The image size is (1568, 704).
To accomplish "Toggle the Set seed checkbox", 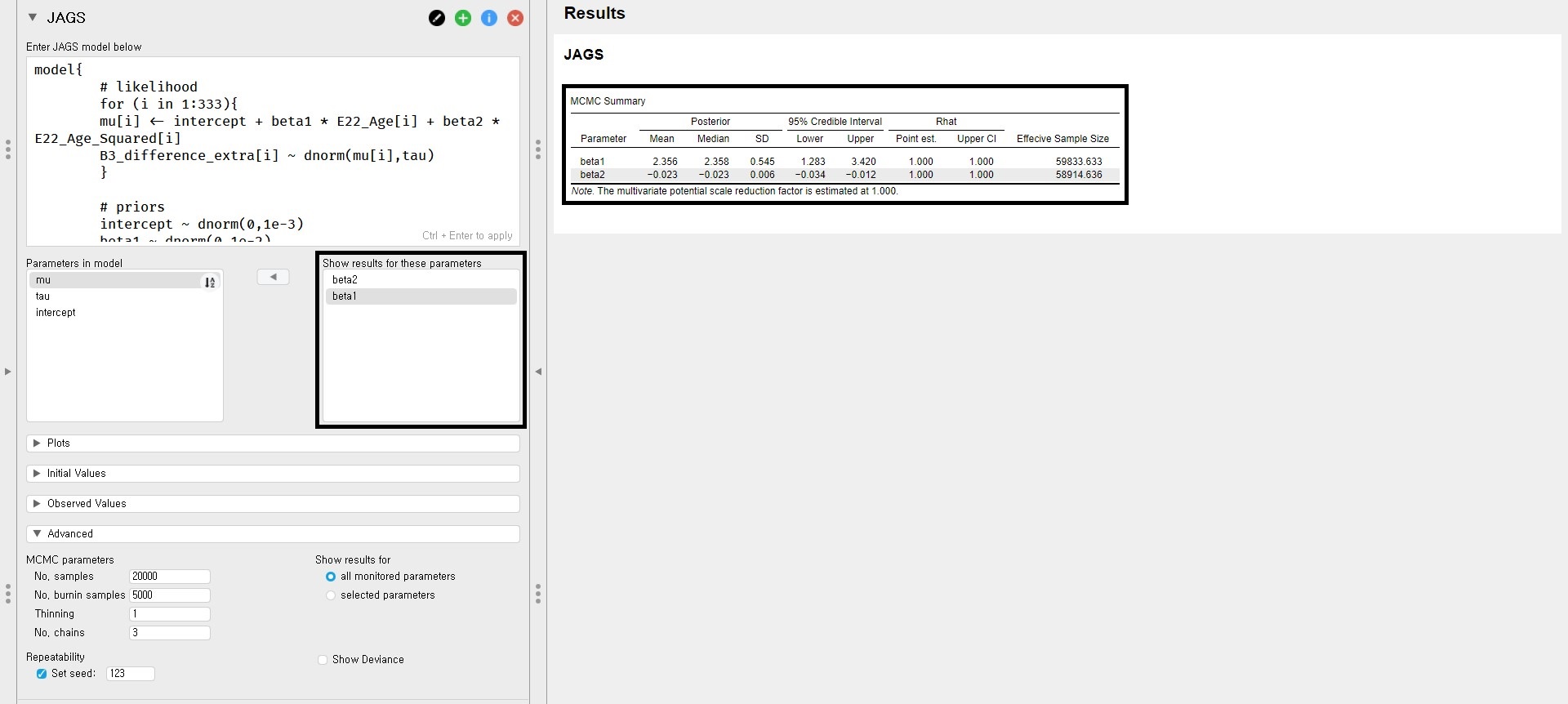I will click(42, 674).
